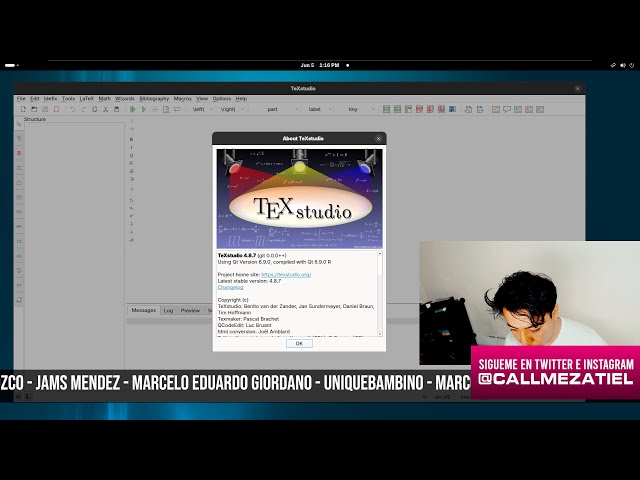Click the first red remove-row table icon
The image size is (640, 480).
419,109
